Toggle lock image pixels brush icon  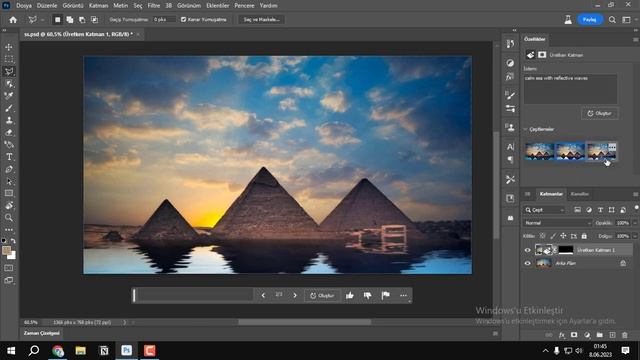[x=553, y=236]
